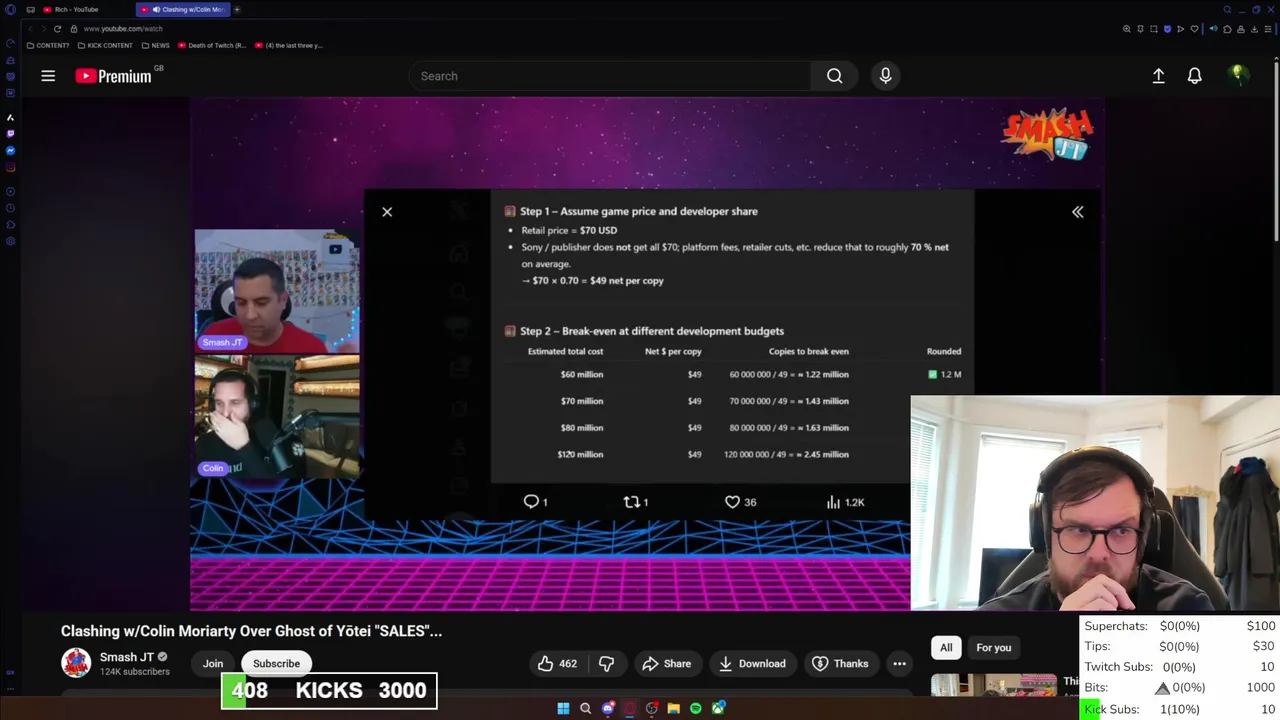Open Death of Twitch bookmark

pyautogui.click(x=212, y=45)
